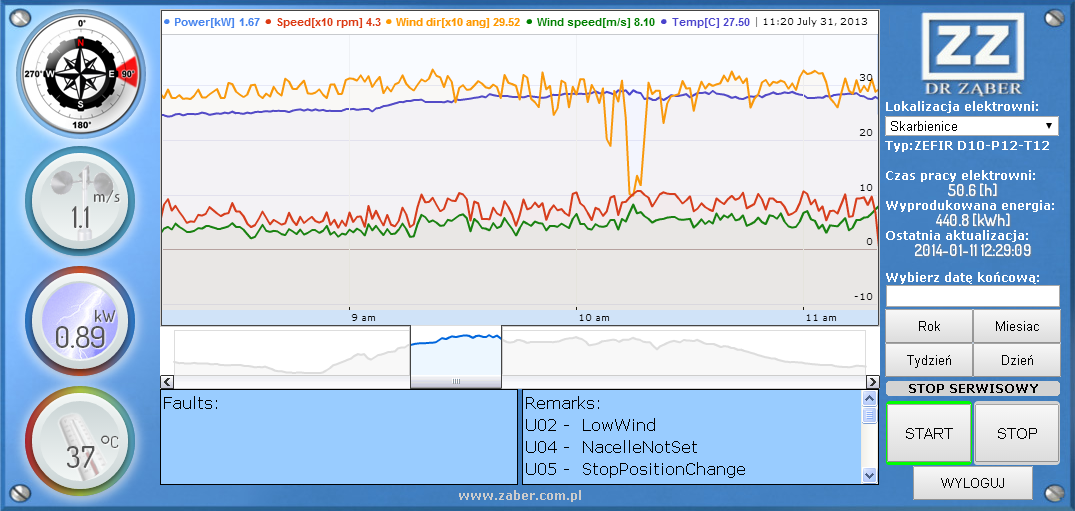Click the anemometer wind speed gauge

coord(81,202)
